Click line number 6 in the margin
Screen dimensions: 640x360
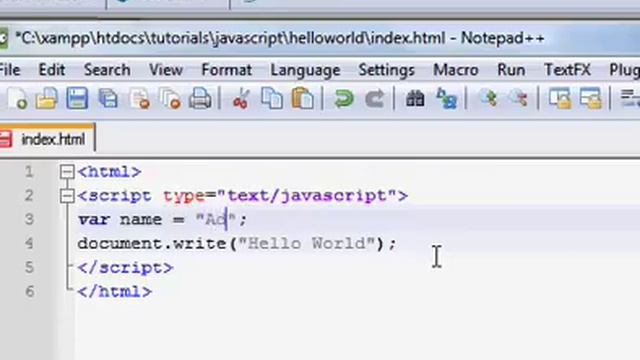(x=29, y=292)
